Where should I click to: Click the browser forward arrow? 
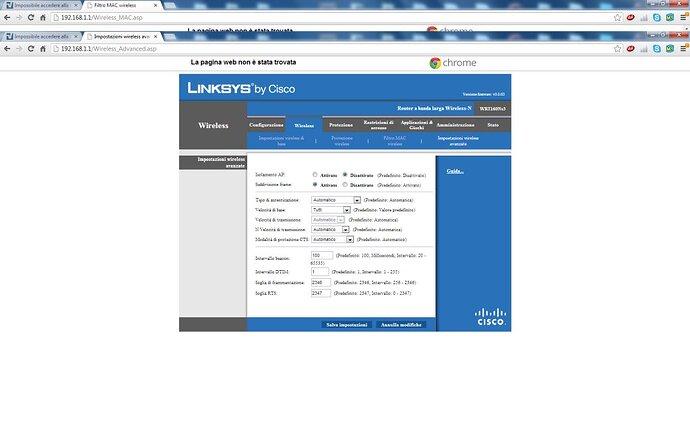24,48
